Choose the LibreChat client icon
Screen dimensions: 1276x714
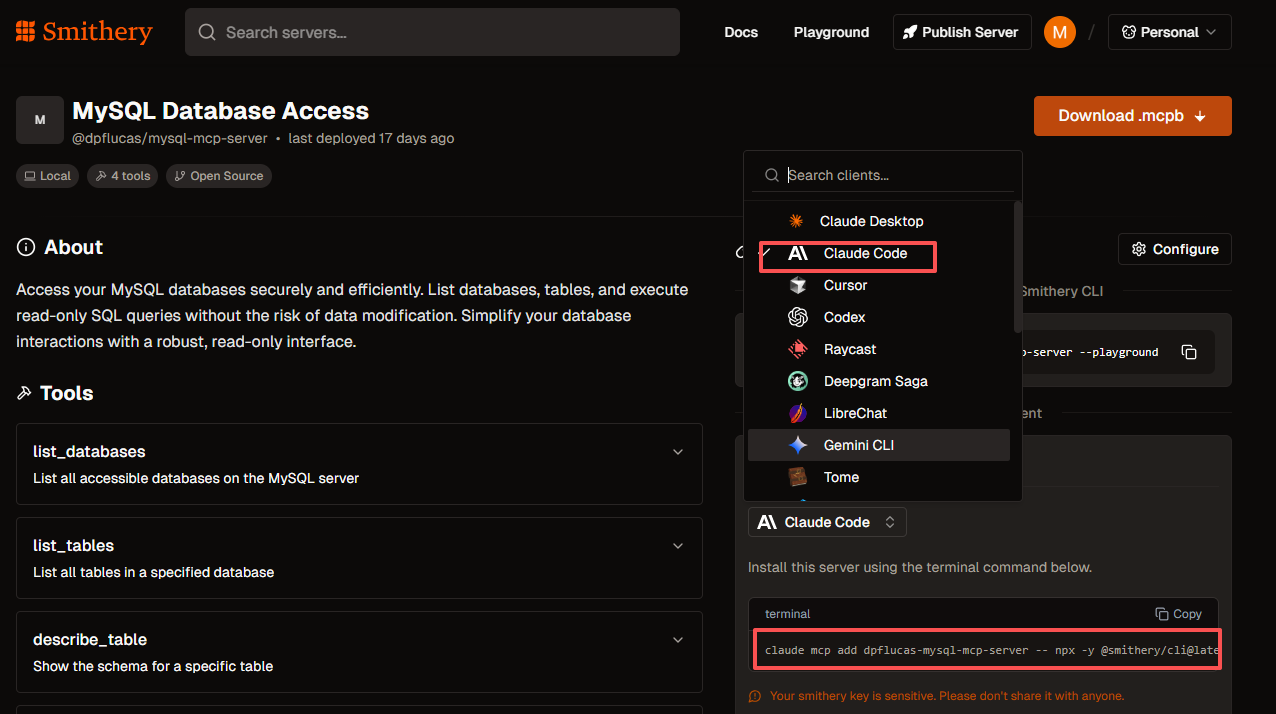[797, 413]
